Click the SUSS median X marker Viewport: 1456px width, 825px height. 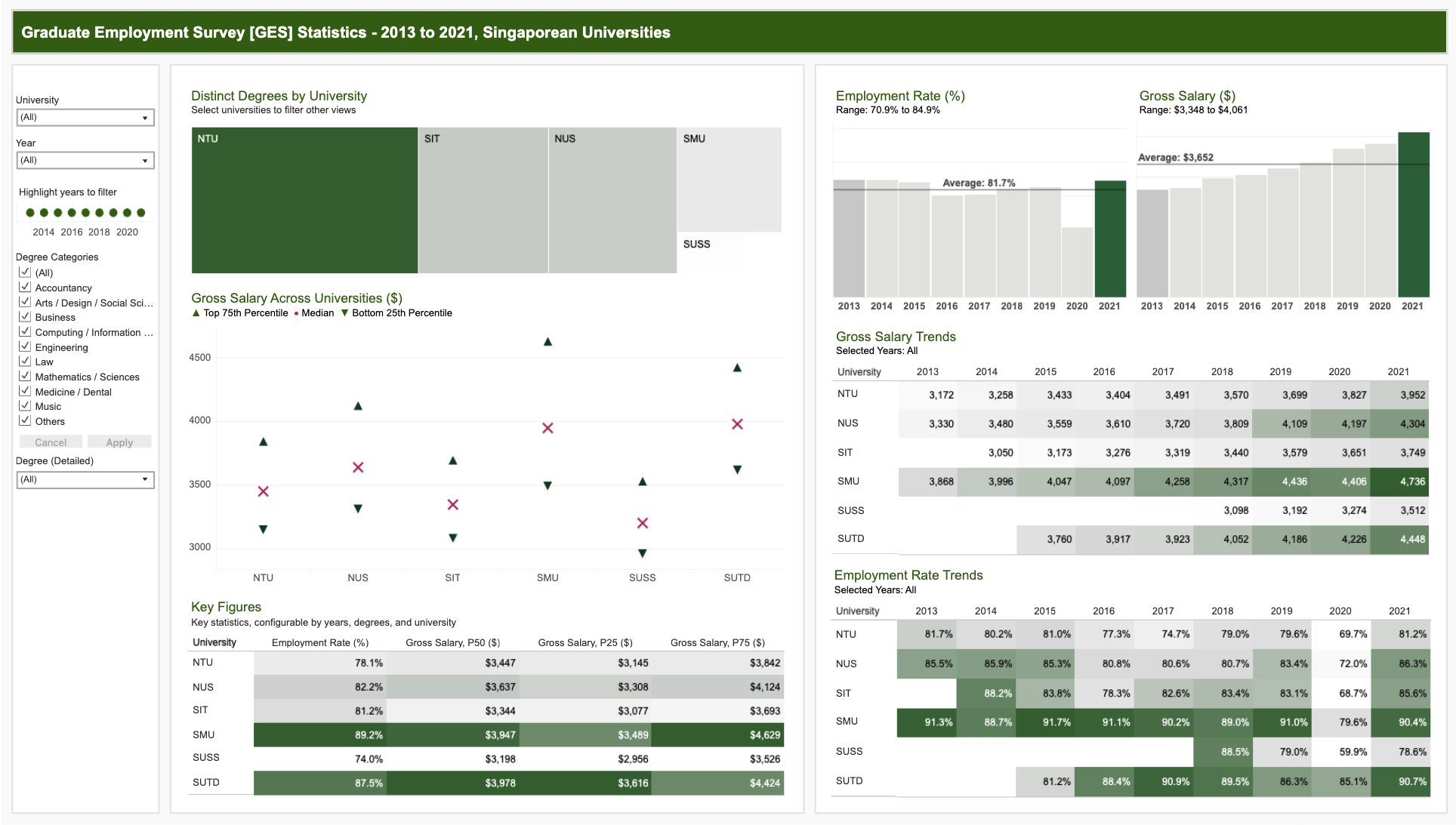pos(642,523)
